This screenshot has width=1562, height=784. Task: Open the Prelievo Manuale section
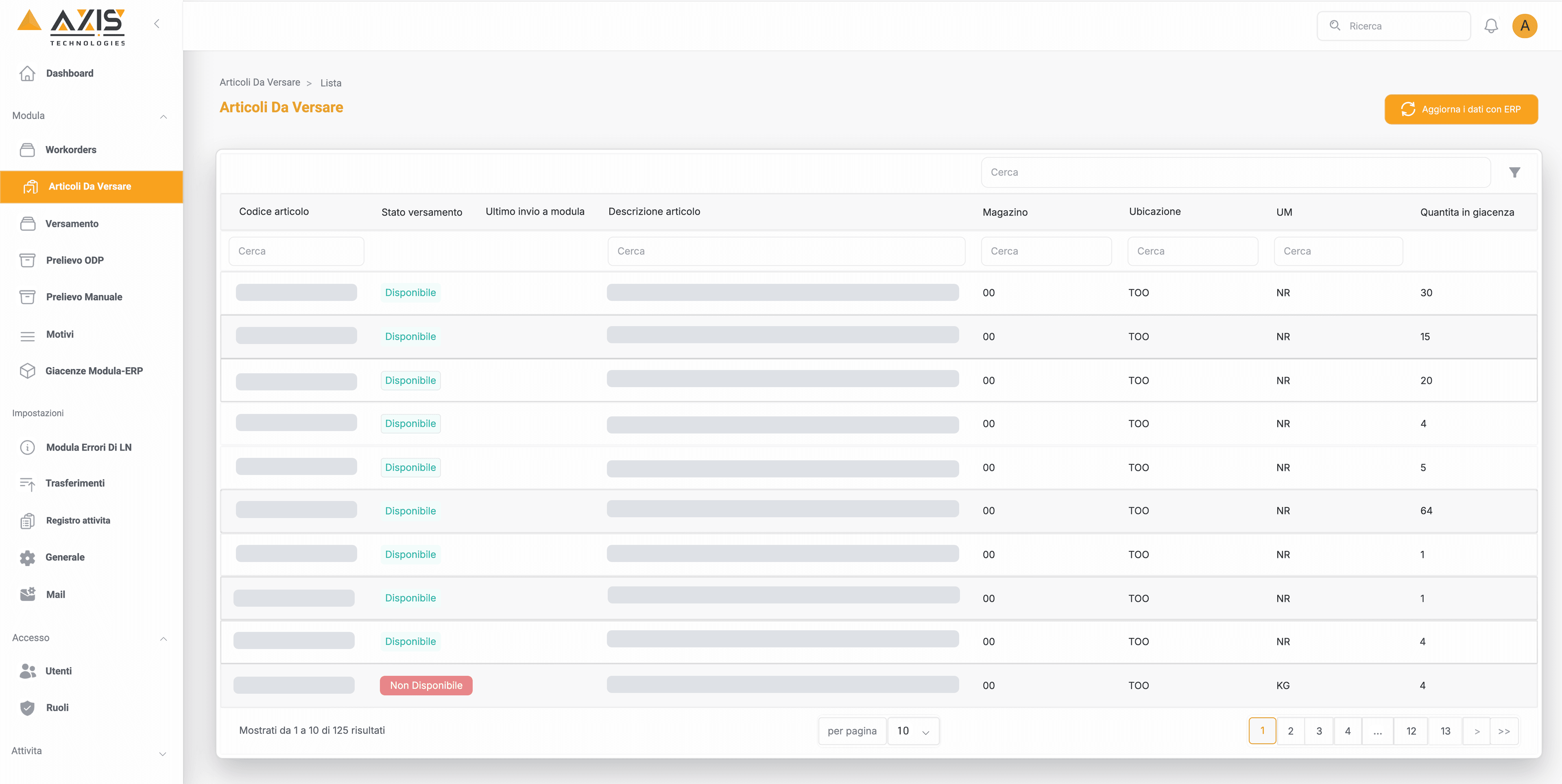[x=84, y=296]
